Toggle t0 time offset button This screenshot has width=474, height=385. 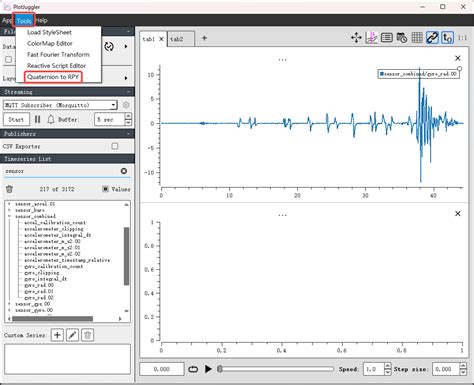click(447, 38)
